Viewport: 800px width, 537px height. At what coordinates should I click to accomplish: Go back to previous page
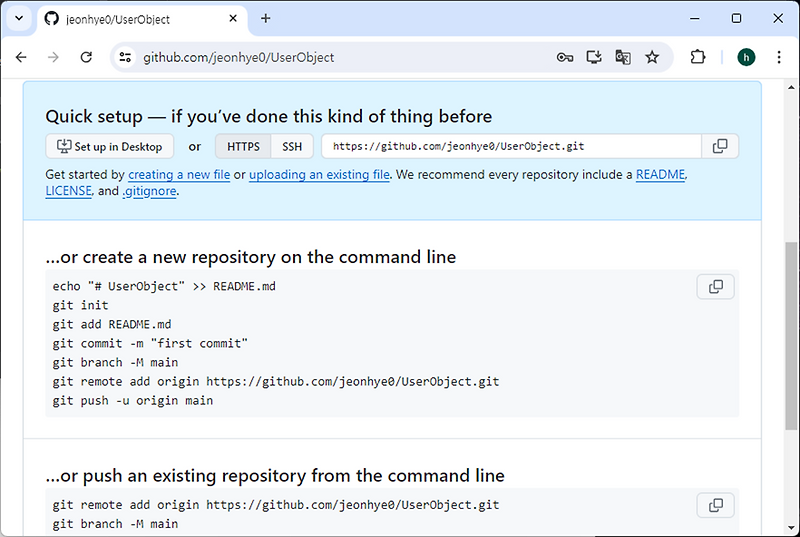[x=21, y=57]
